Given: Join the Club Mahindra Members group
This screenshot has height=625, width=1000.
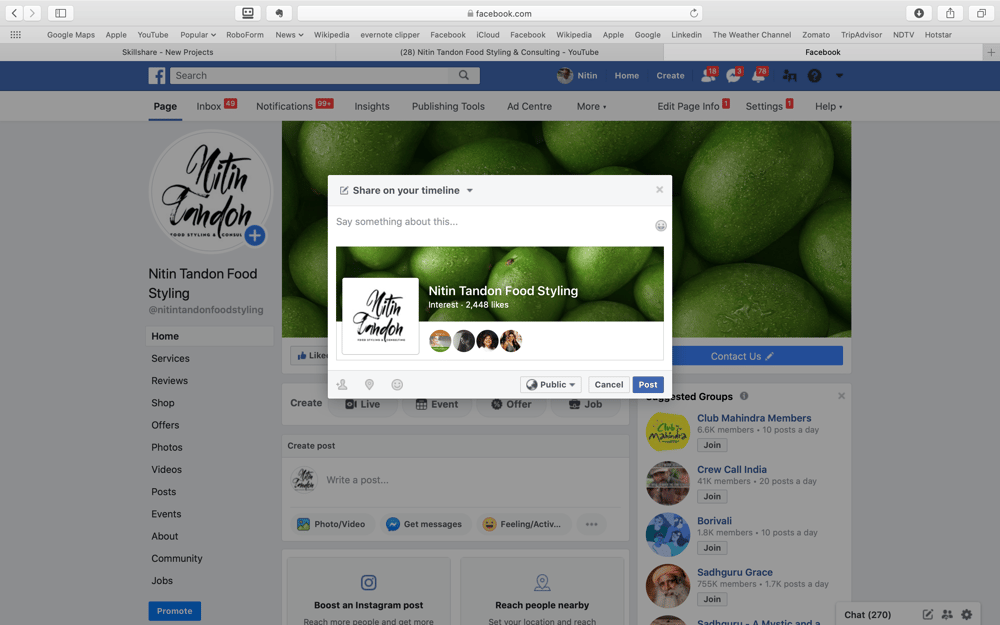Looking at the screenshot, I should click(x=712, y=445).
